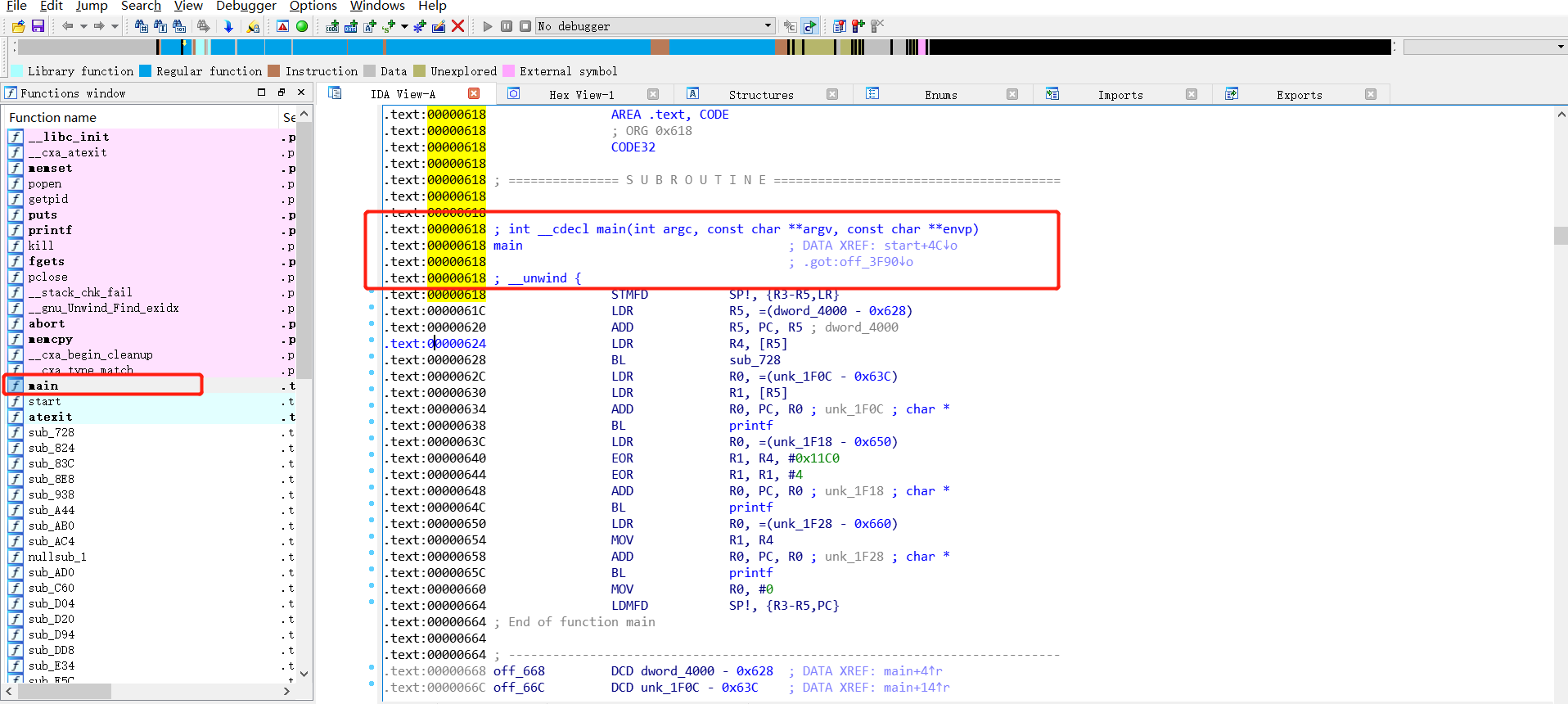Click the pencil edit/rename icon
Image resolution: width=1568 pixels, height=704 pixels.
[439, 26]
